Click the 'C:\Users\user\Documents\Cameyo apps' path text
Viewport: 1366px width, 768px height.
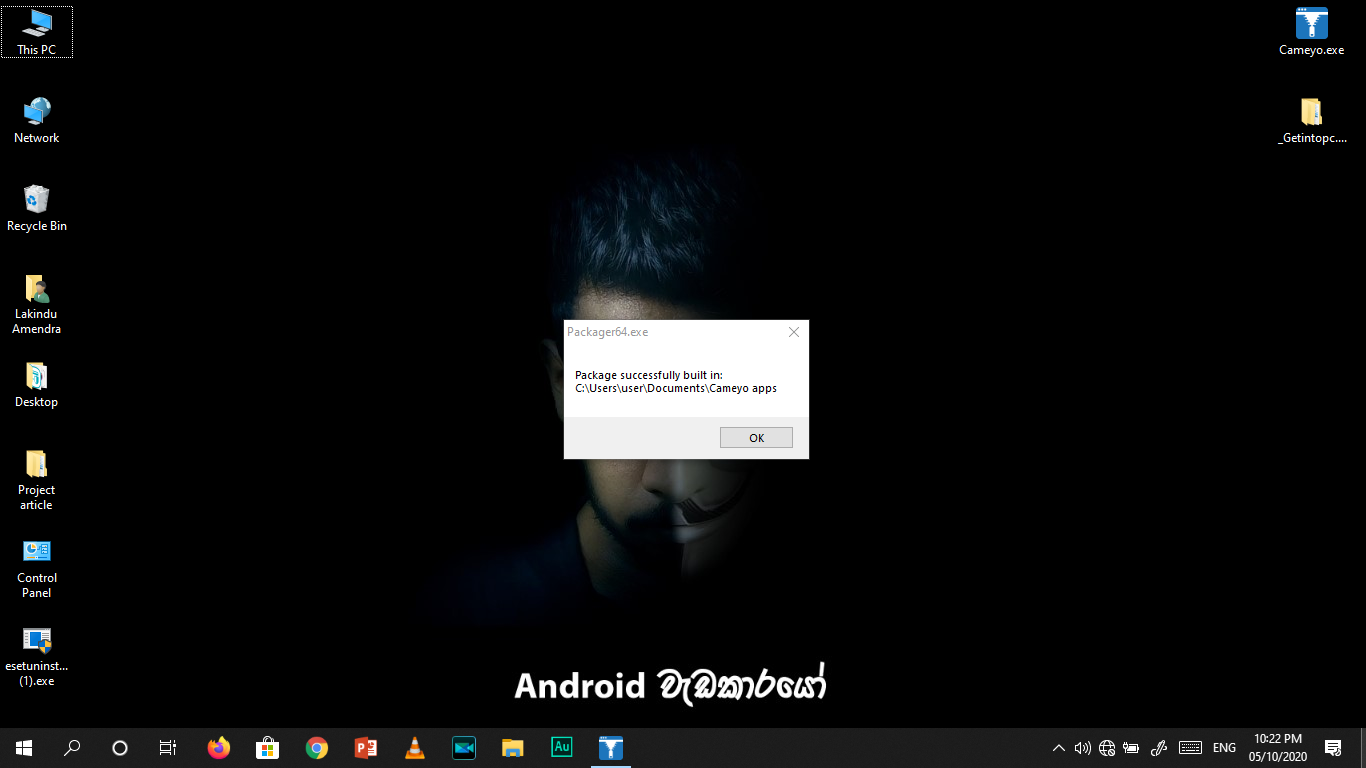click(676, 388)
